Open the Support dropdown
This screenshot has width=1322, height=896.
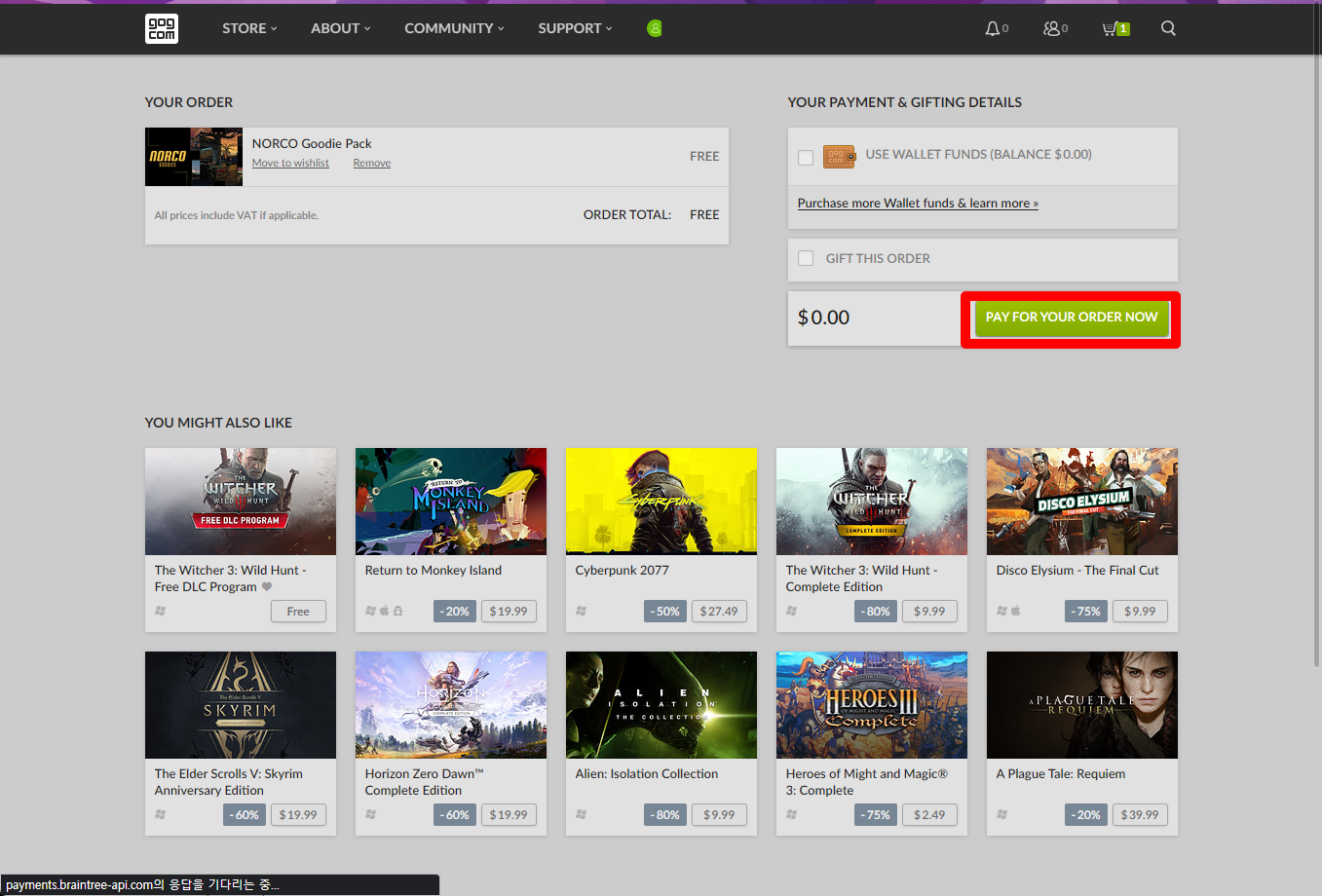(x=576, y=28)
